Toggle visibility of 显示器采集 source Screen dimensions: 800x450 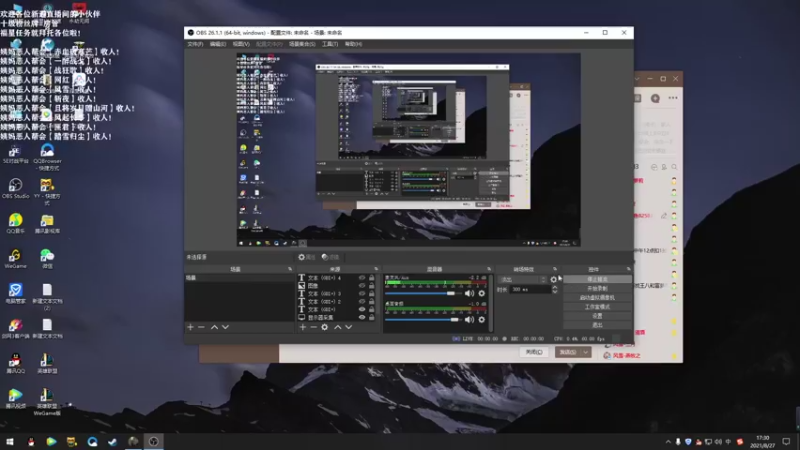click(x=362, y=317)
